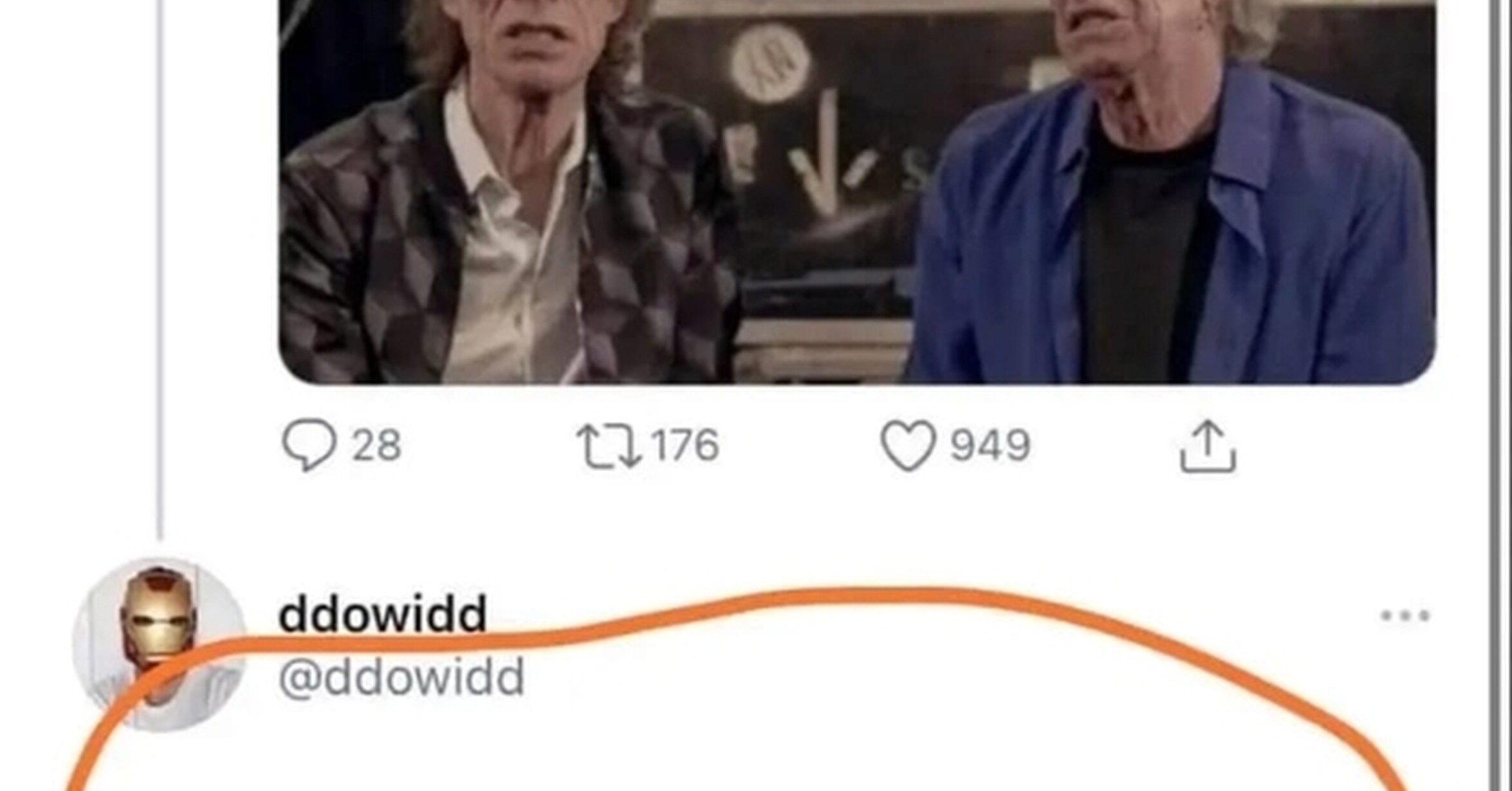Click the @ddowidd handle
The width and height of the screenshot is (1512, 791).
pyautogui.click(x=401, y=678)
